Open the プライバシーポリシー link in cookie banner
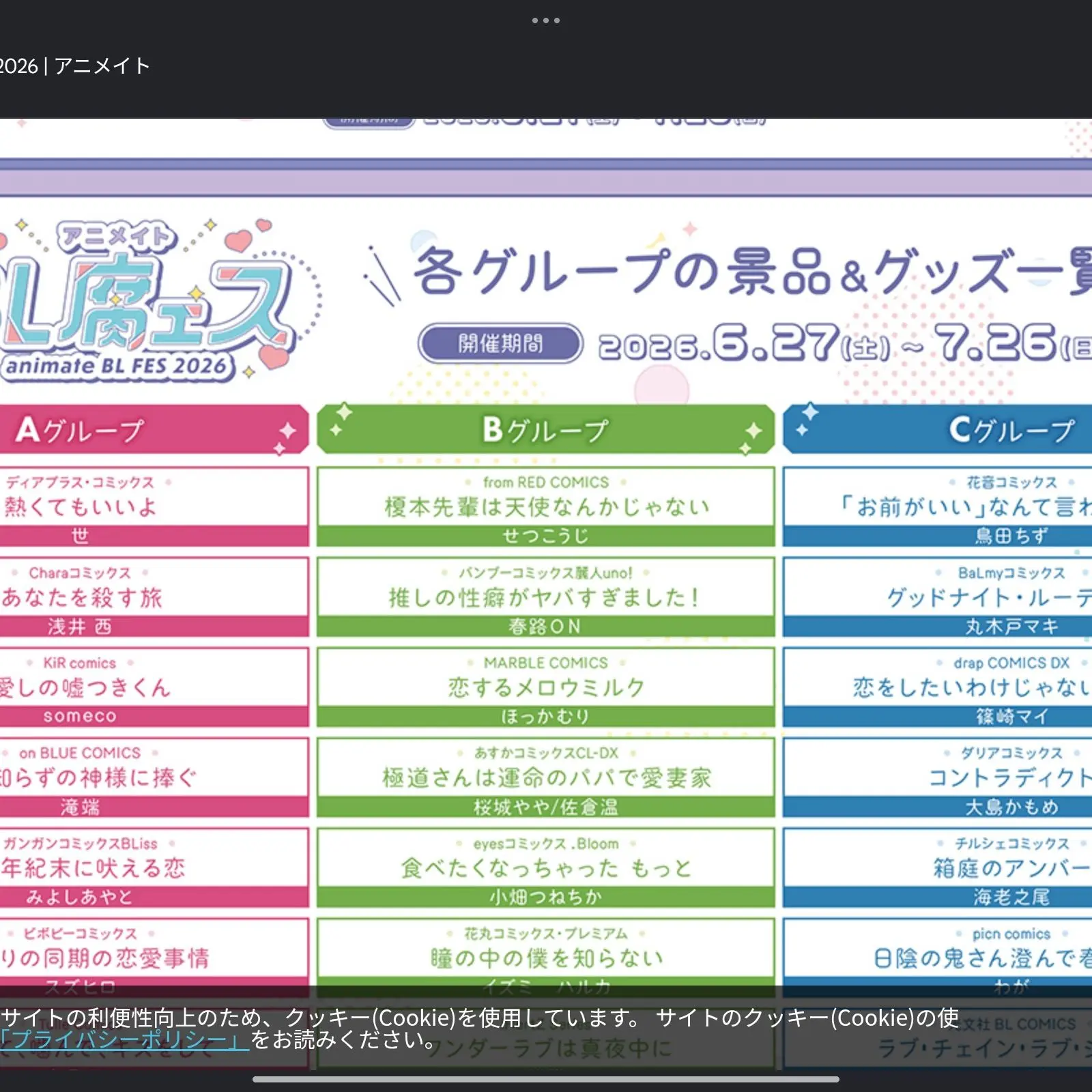The width and height of the screenshot is (1092, 1092). [x=124, y=1039]
